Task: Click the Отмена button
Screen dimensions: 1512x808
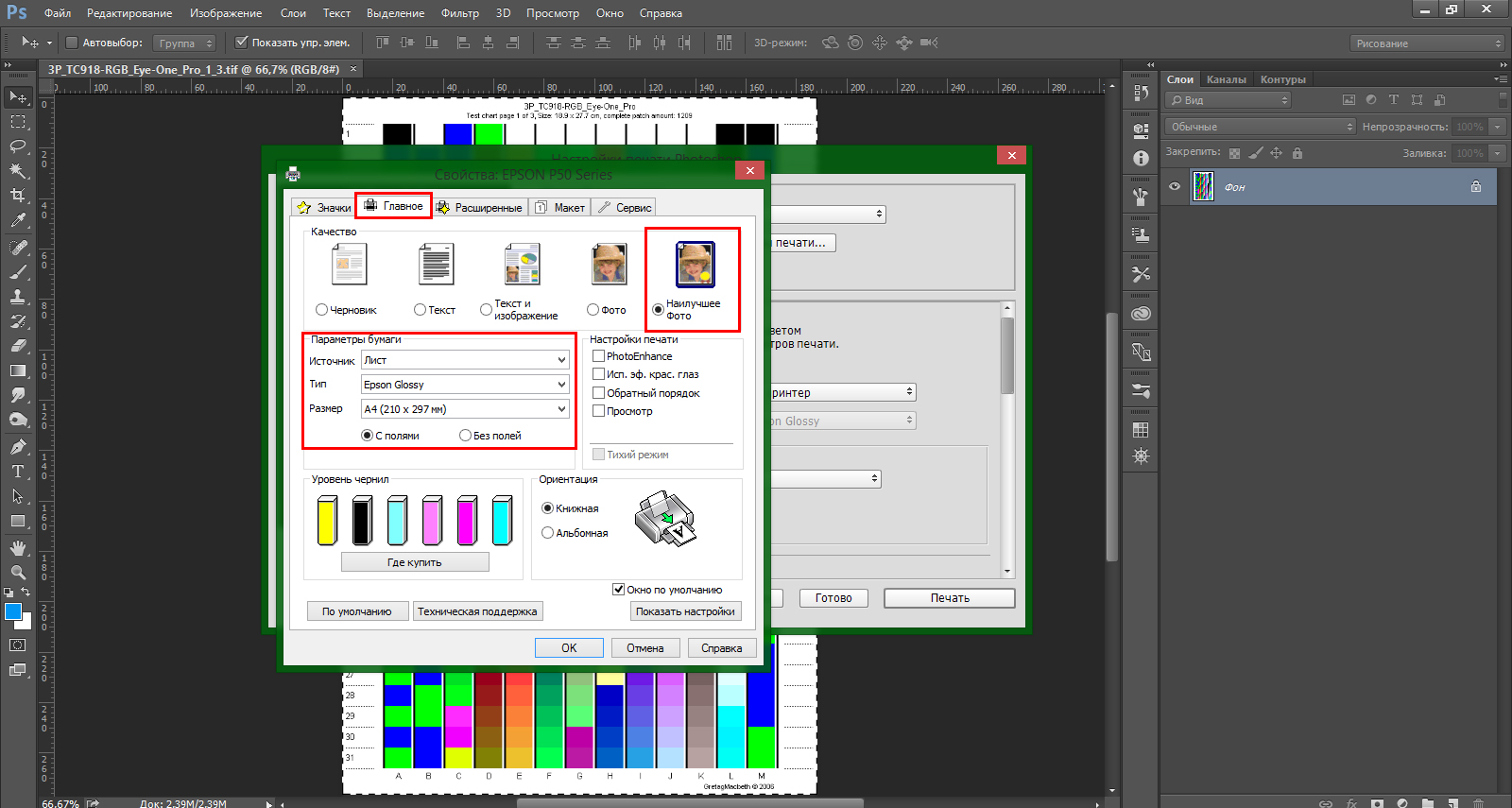Action: (645, 647)
